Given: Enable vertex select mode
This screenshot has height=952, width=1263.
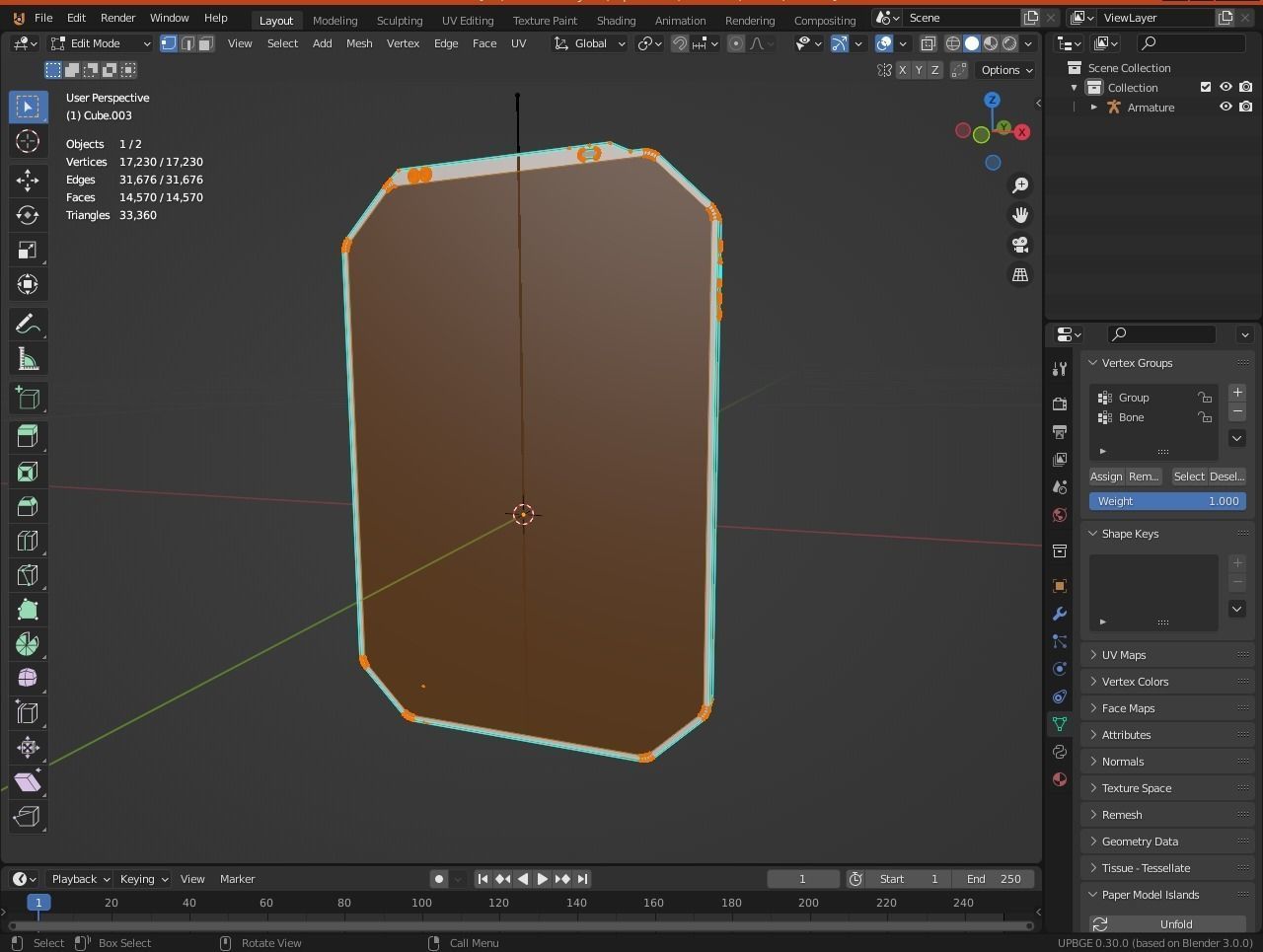Looking at the screenshot, I should (169, 43).
